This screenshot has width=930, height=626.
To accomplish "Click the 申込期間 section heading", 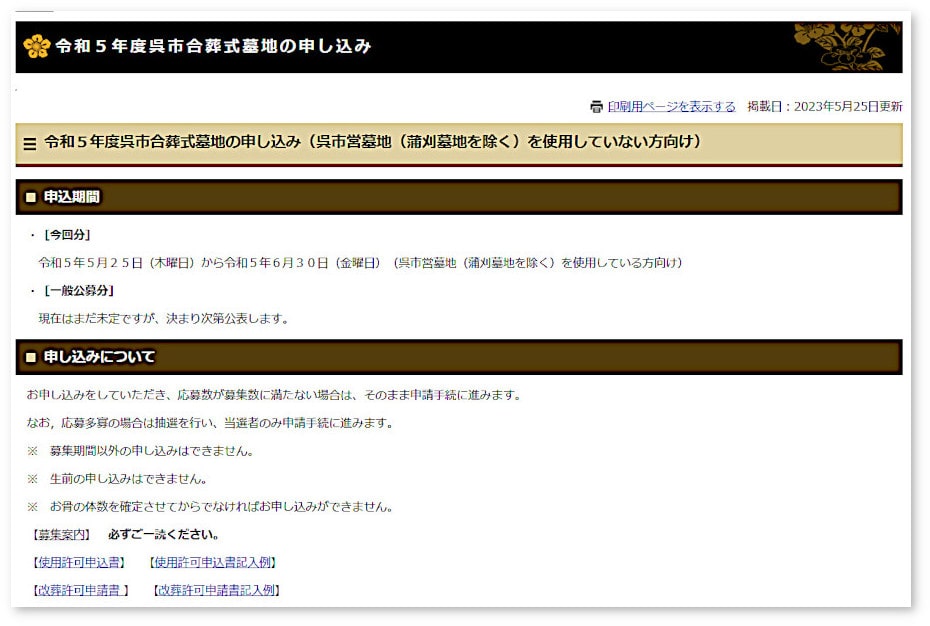I will click(x=72, y=197).
